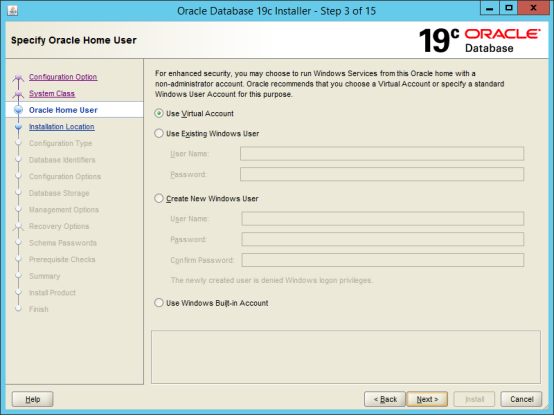Click the Confirm Password field
This screenshot has height=416, width=554.
click(383, 260)
